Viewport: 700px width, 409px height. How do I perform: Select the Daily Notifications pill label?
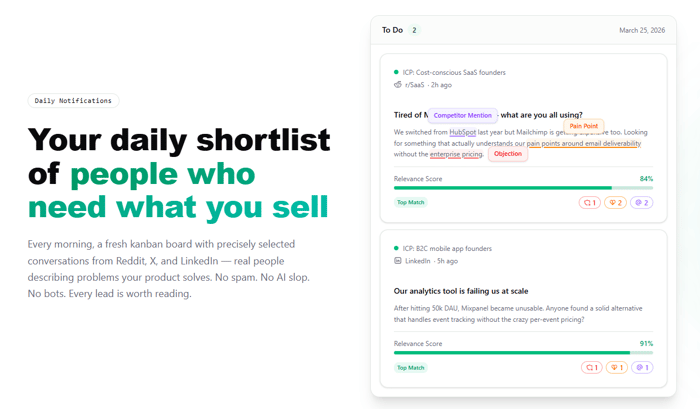[73, 100]
